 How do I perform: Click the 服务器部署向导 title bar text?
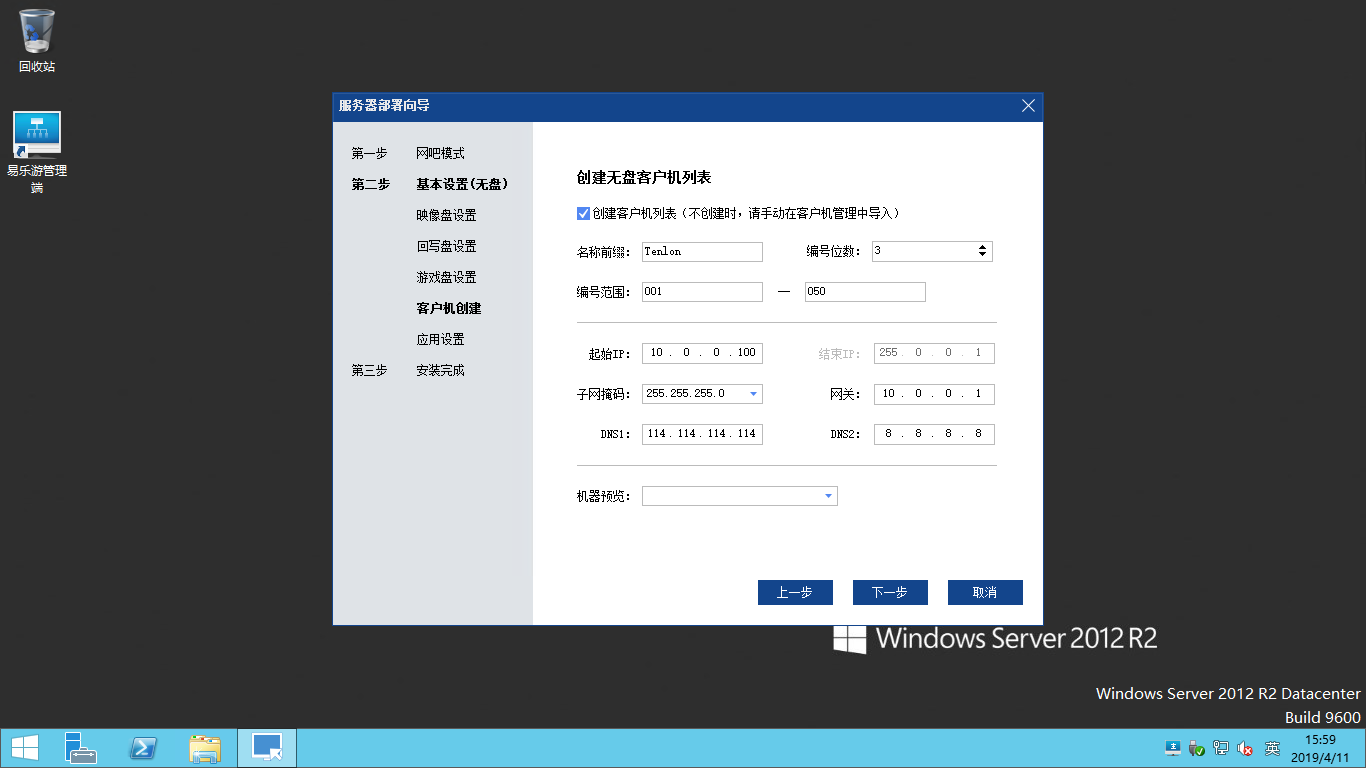tap(384, 106)
